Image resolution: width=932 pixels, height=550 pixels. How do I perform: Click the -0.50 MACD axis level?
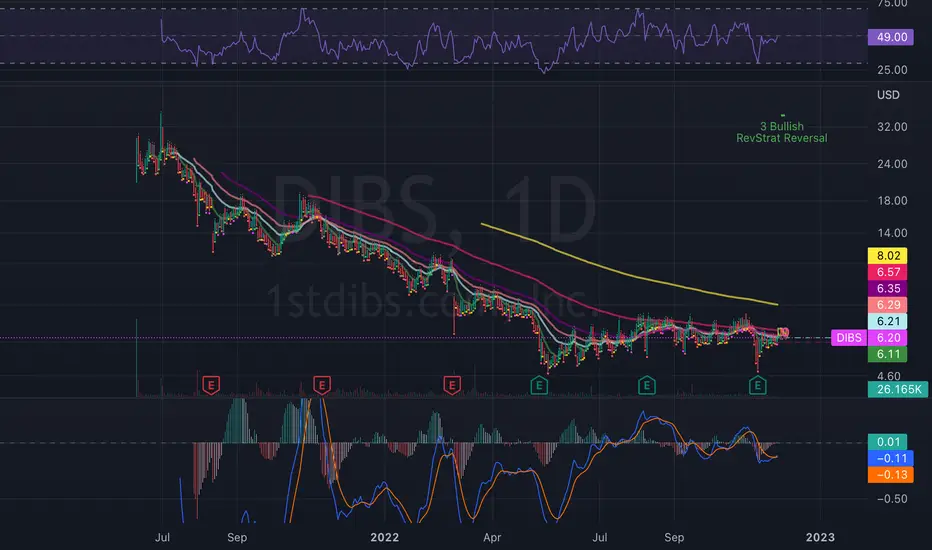(x=892, y=499)
